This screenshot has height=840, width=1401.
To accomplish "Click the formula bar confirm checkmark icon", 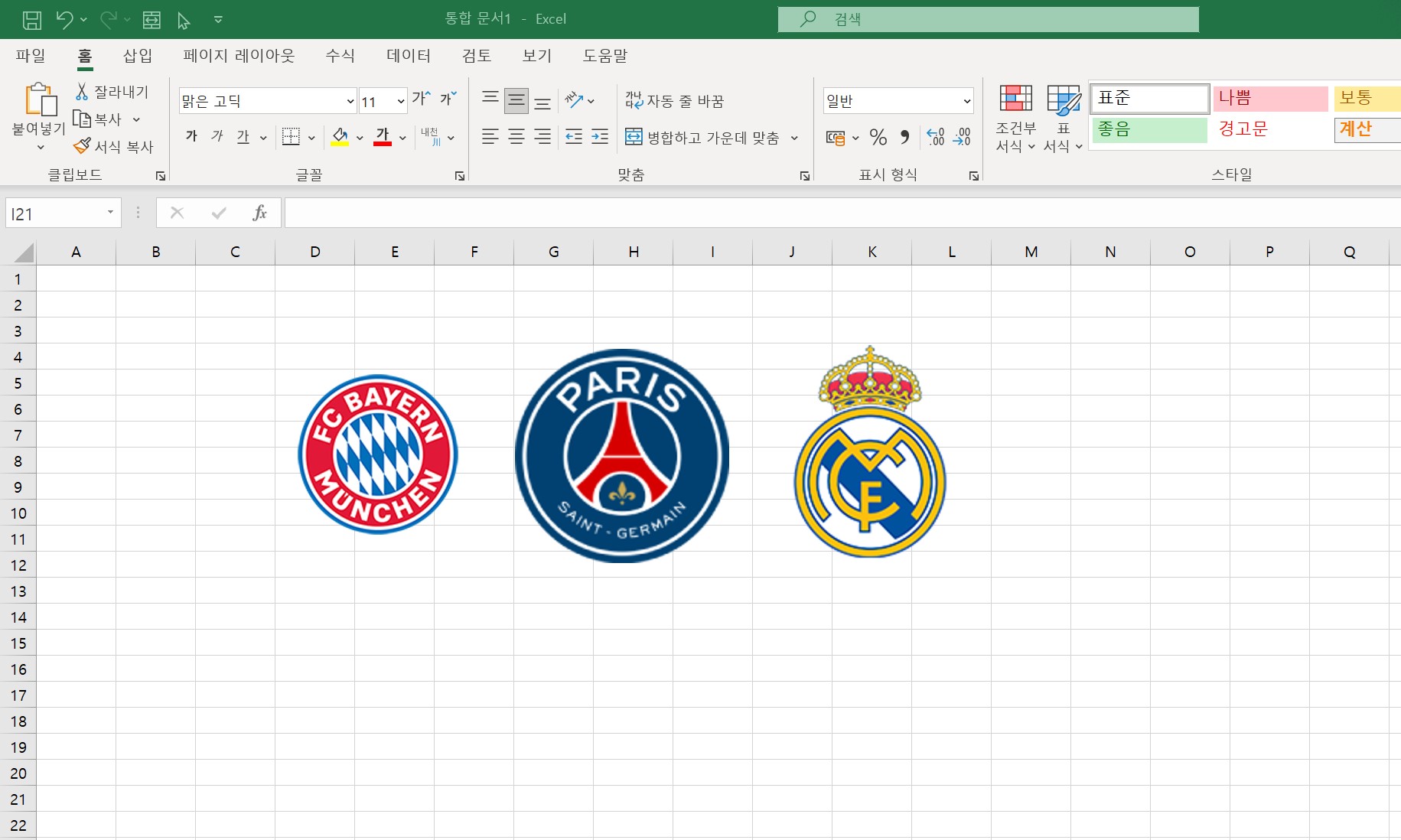I will [219, 213].
